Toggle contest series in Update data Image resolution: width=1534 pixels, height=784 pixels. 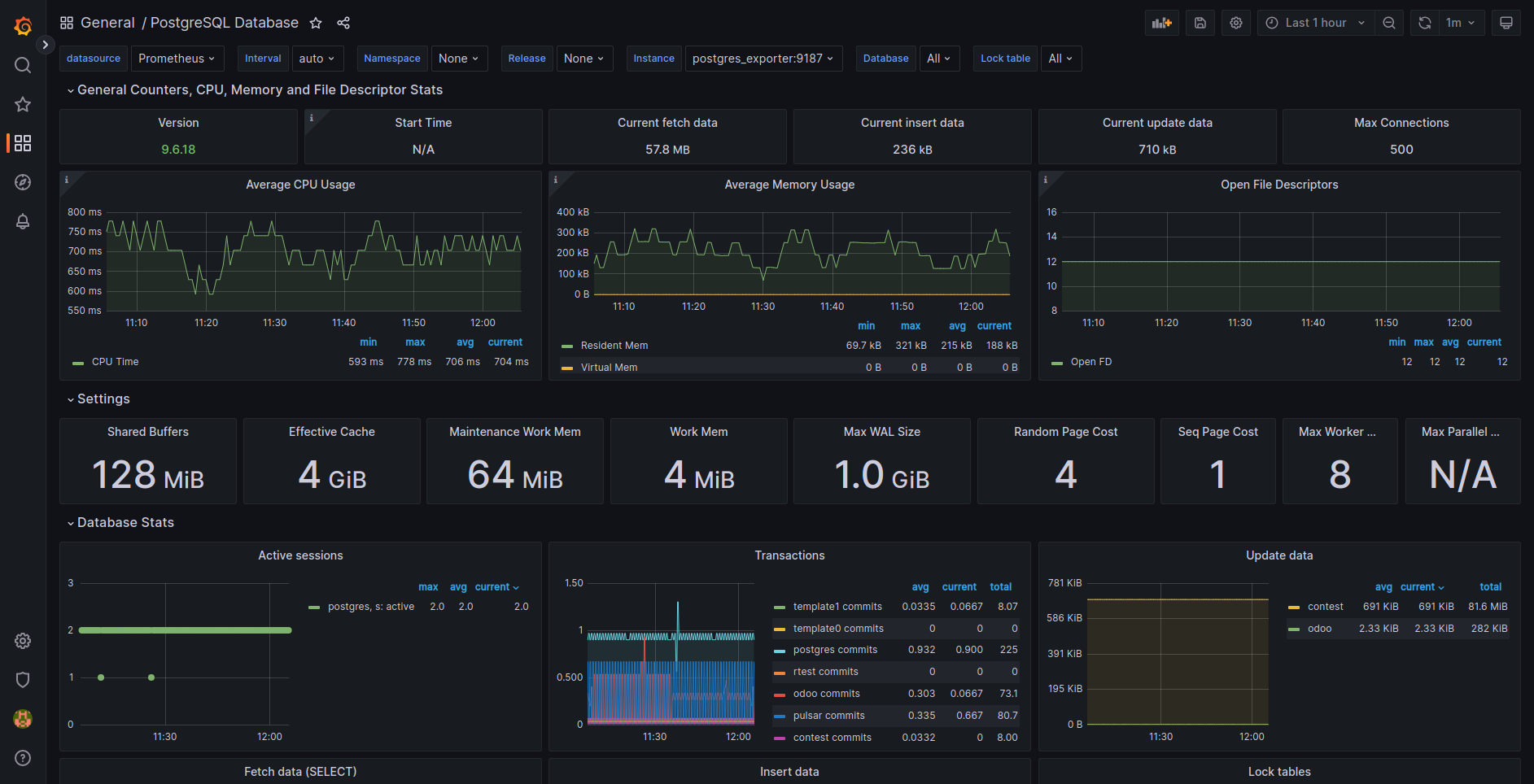(1325, 607)
